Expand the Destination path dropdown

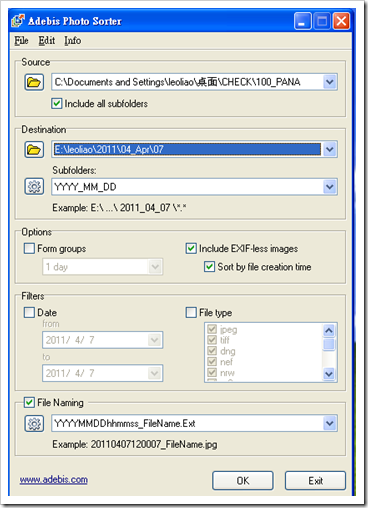point(330,149)
